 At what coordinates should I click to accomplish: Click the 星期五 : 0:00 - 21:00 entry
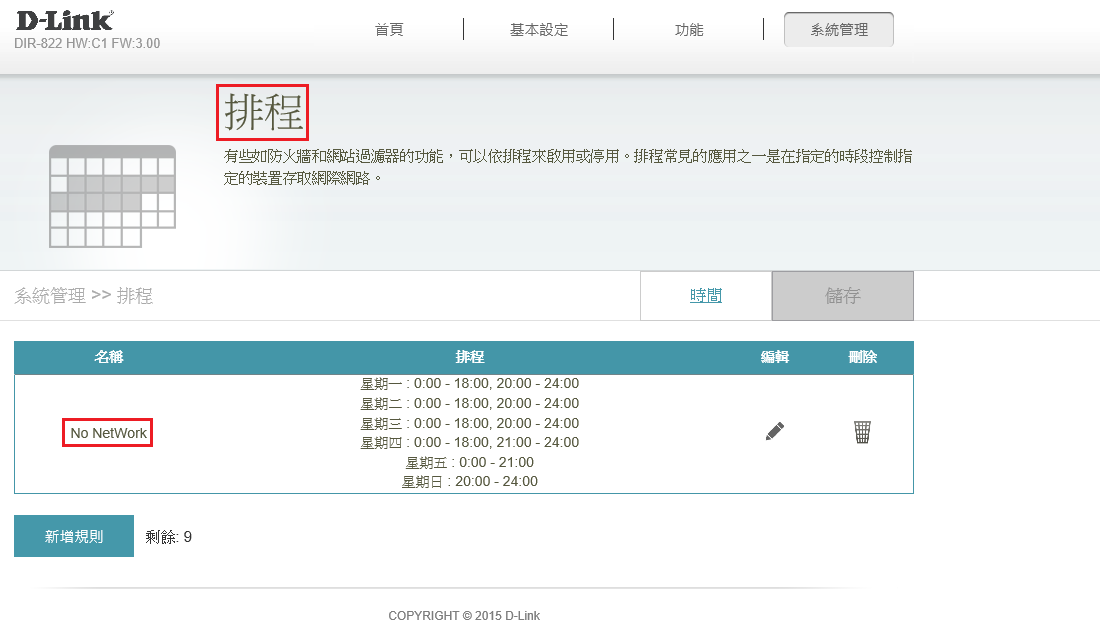(469, 462)
